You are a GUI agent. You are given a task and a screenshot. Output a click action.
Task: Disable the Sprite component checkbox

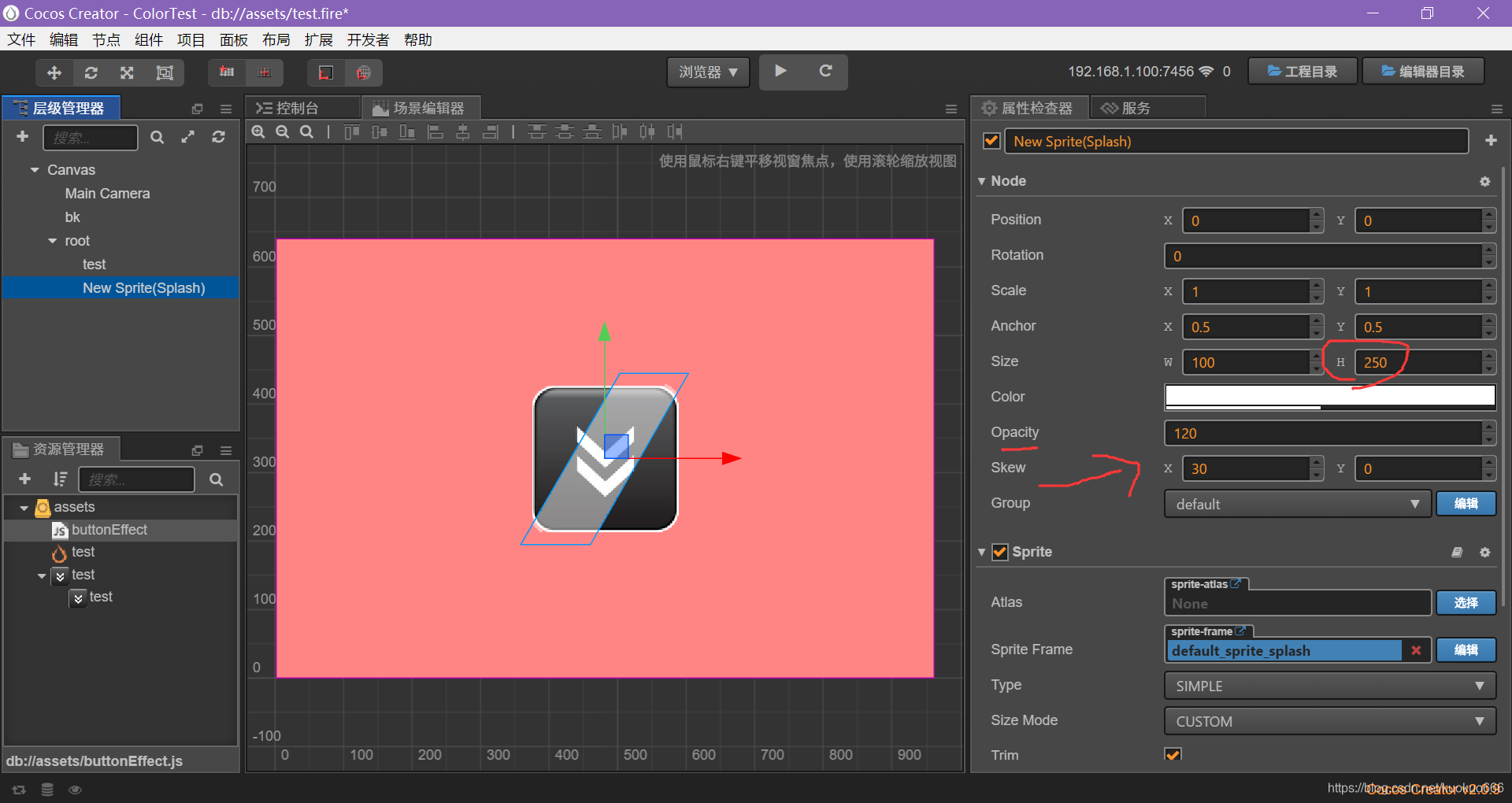click(x=999, y=552)
